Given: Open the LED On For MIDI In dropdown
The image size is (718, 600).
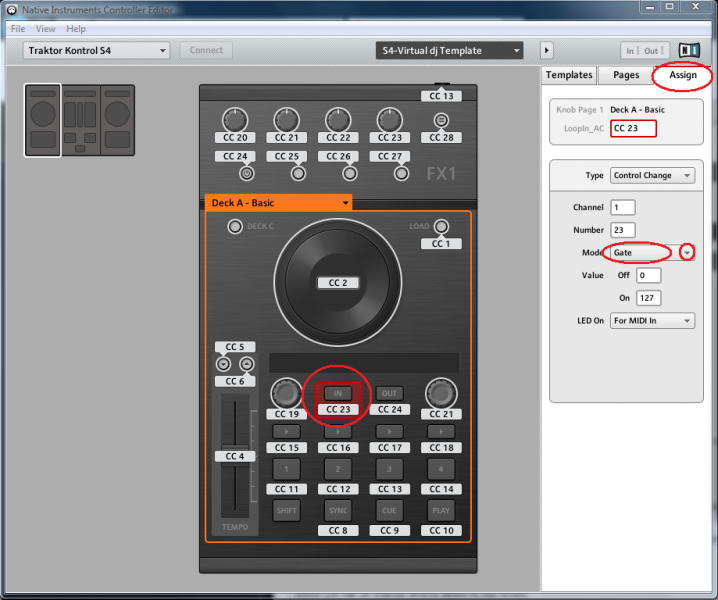Looking at the screenshot, I should click(652, 321).
